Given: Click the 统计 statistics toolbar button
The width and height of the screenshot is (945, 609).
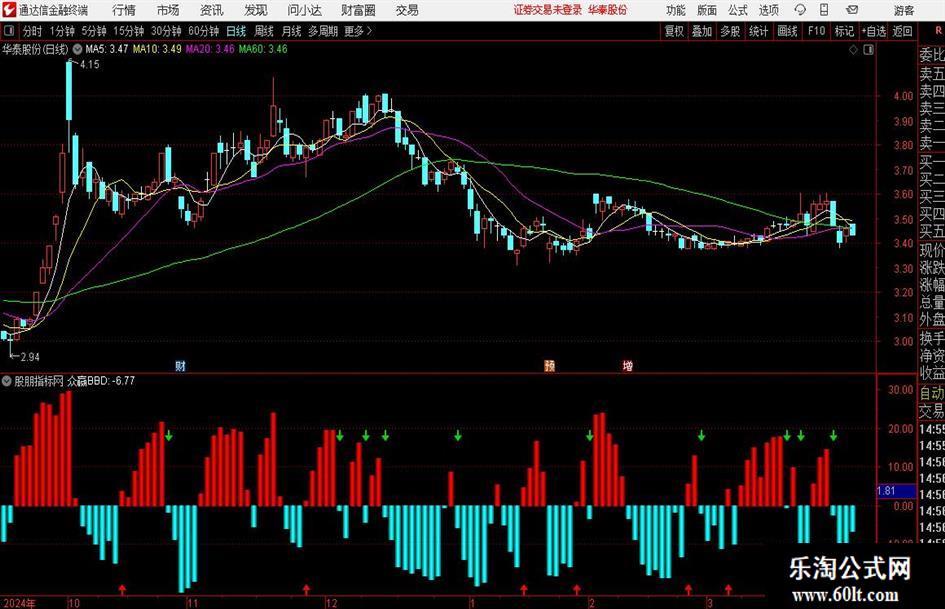Looking at the screenshot, I should coord(758,31).
